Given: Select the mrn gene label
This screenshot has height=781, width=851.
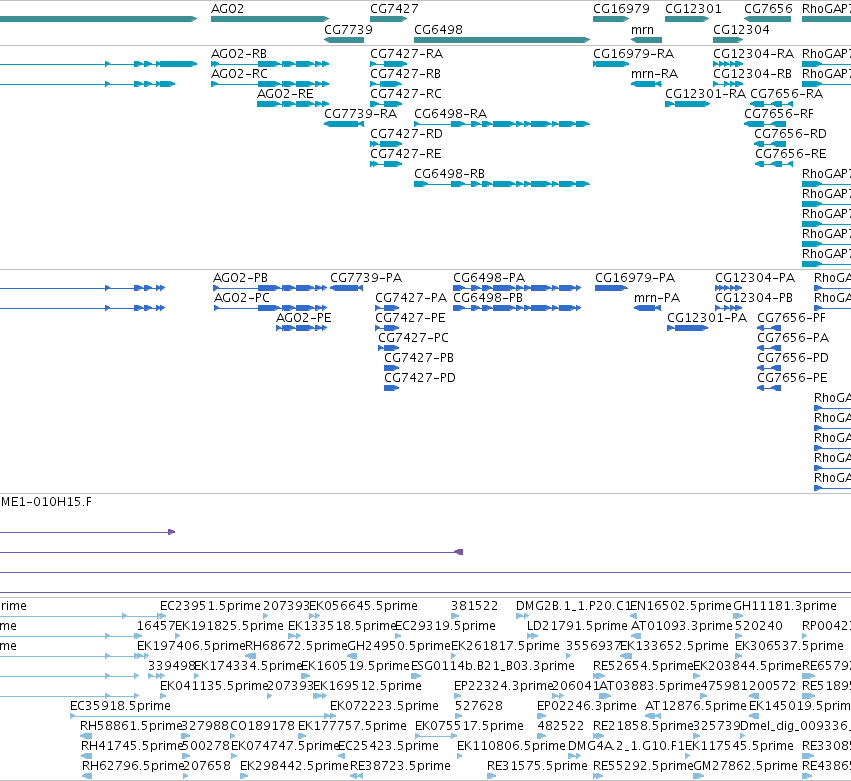Looking at the screenshot, I should click(643, 29).
